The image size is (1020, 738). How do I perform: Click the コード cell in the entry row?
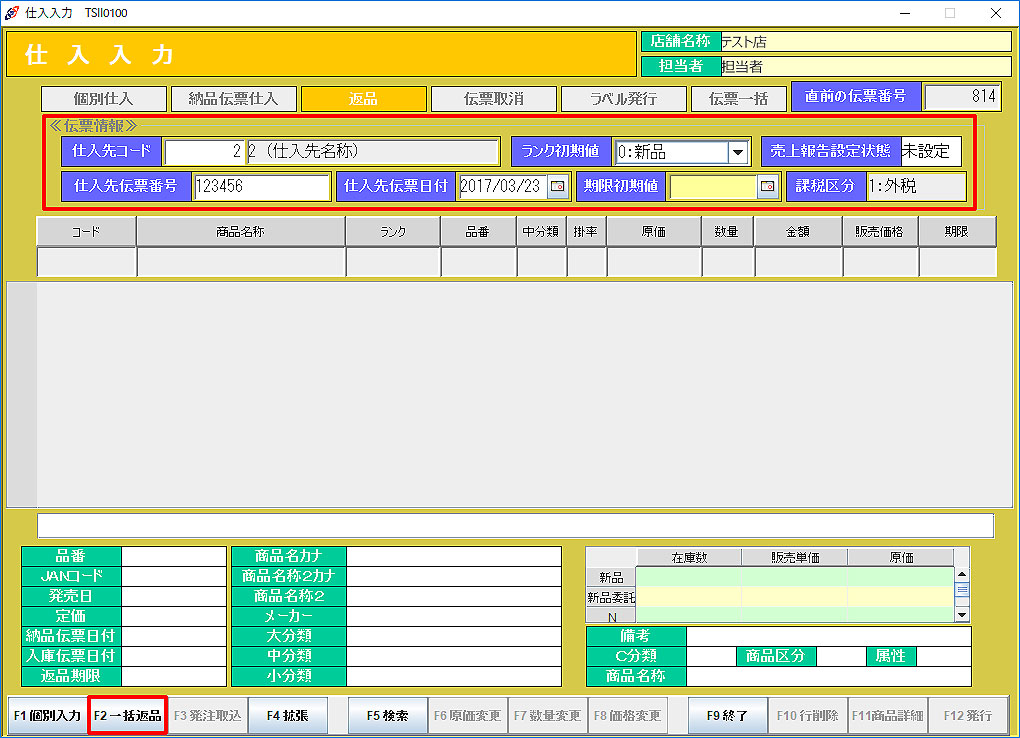click(86, 262)
